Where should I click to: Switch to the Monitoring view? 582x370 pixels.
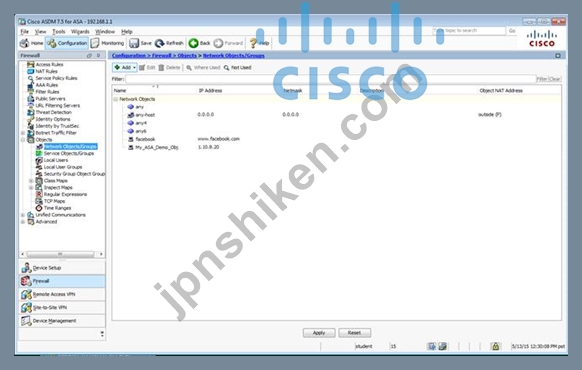tap(108, 43)
